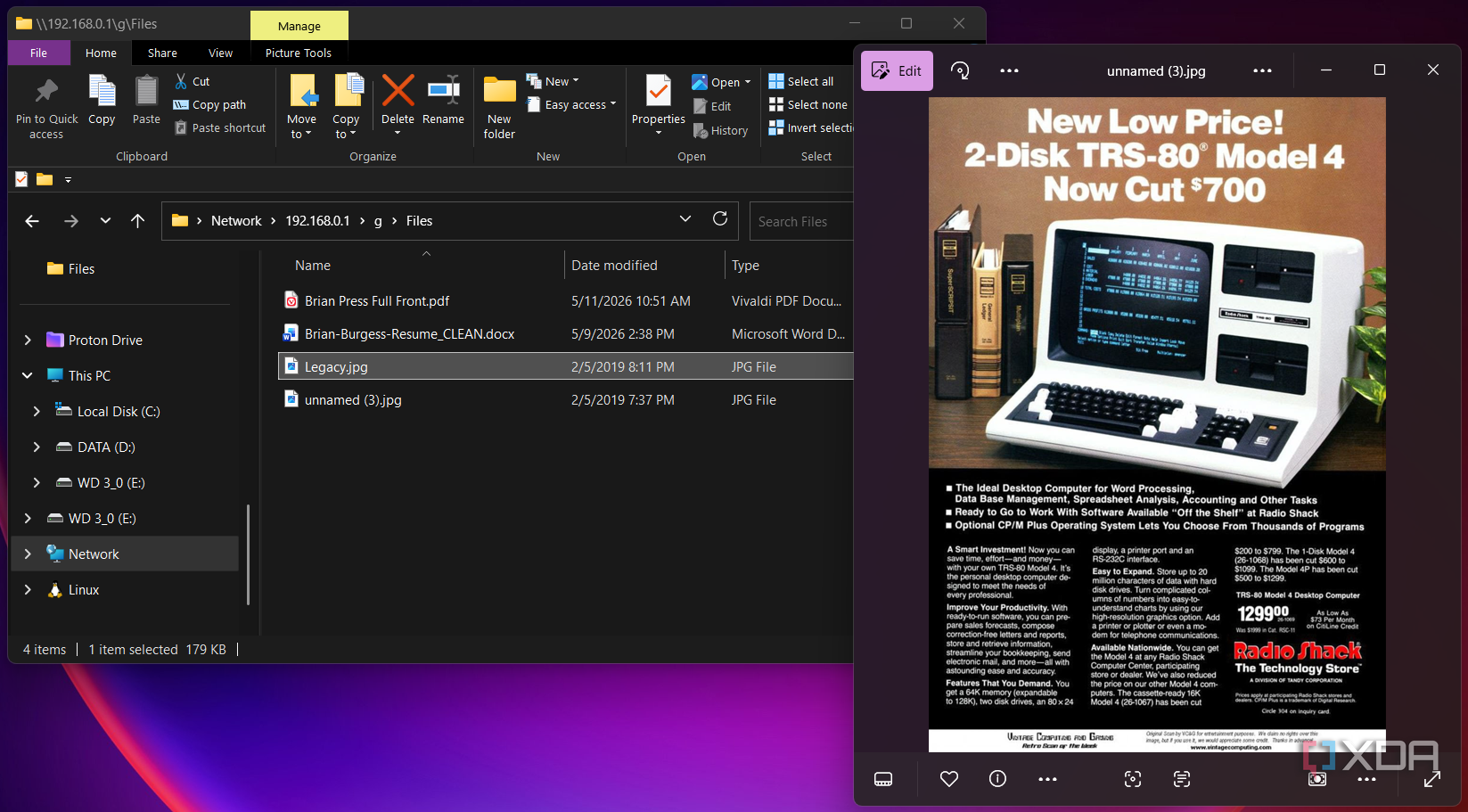Refresh the Files folder address bar
This screenshot has width=1468, height=812.
click(x=720, y=219)
